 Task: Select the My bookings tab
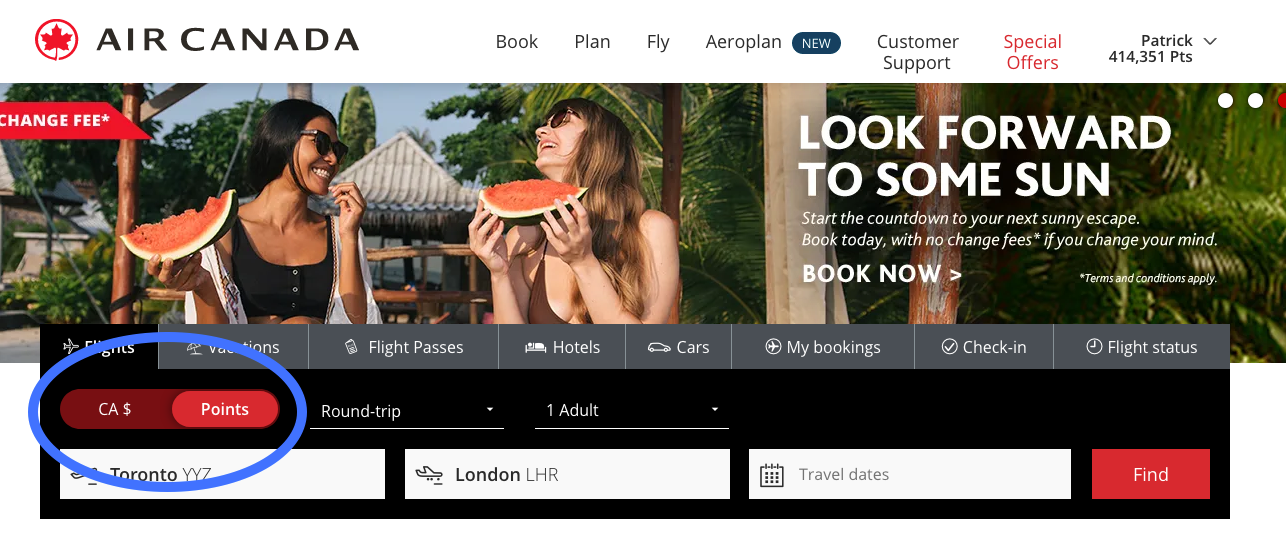(x=823, y=347)
